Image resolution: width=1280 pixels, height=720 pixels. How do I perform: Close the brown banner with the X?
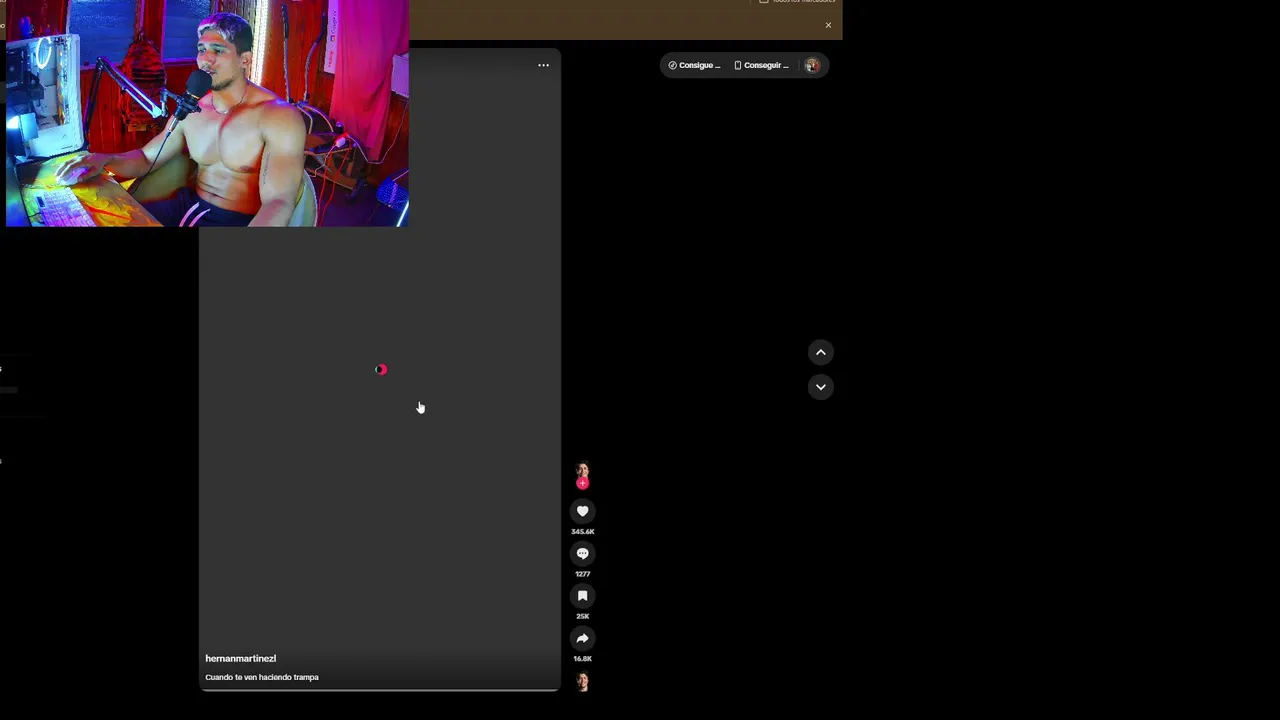(x=828, y=25)
